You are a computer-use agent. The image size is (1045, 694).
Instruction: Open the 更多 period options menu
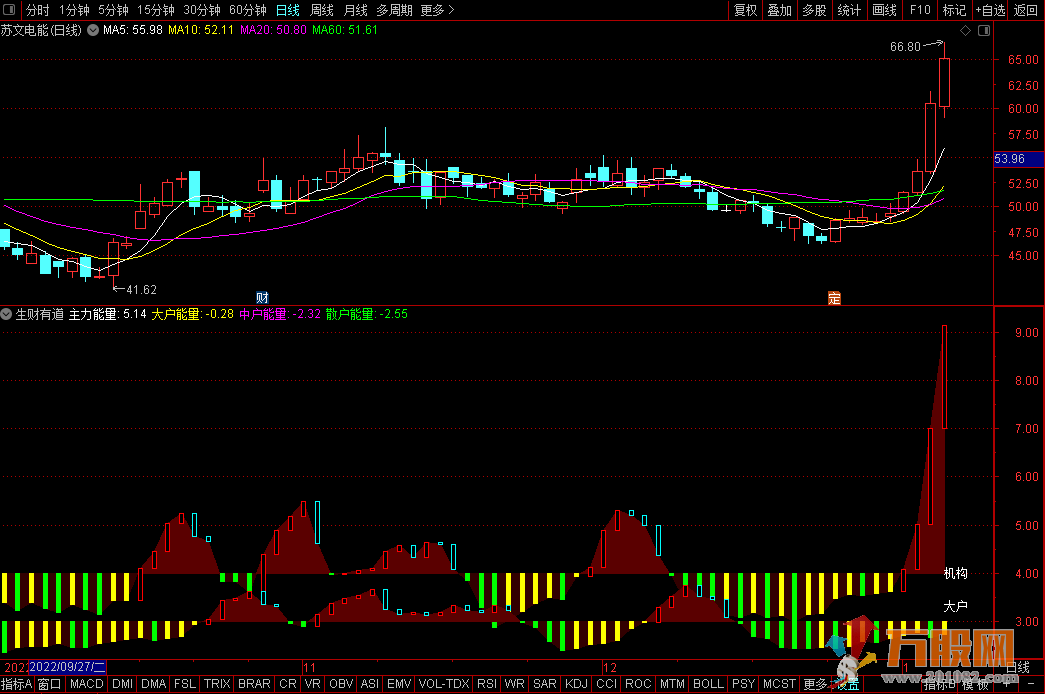pos(437,10)
